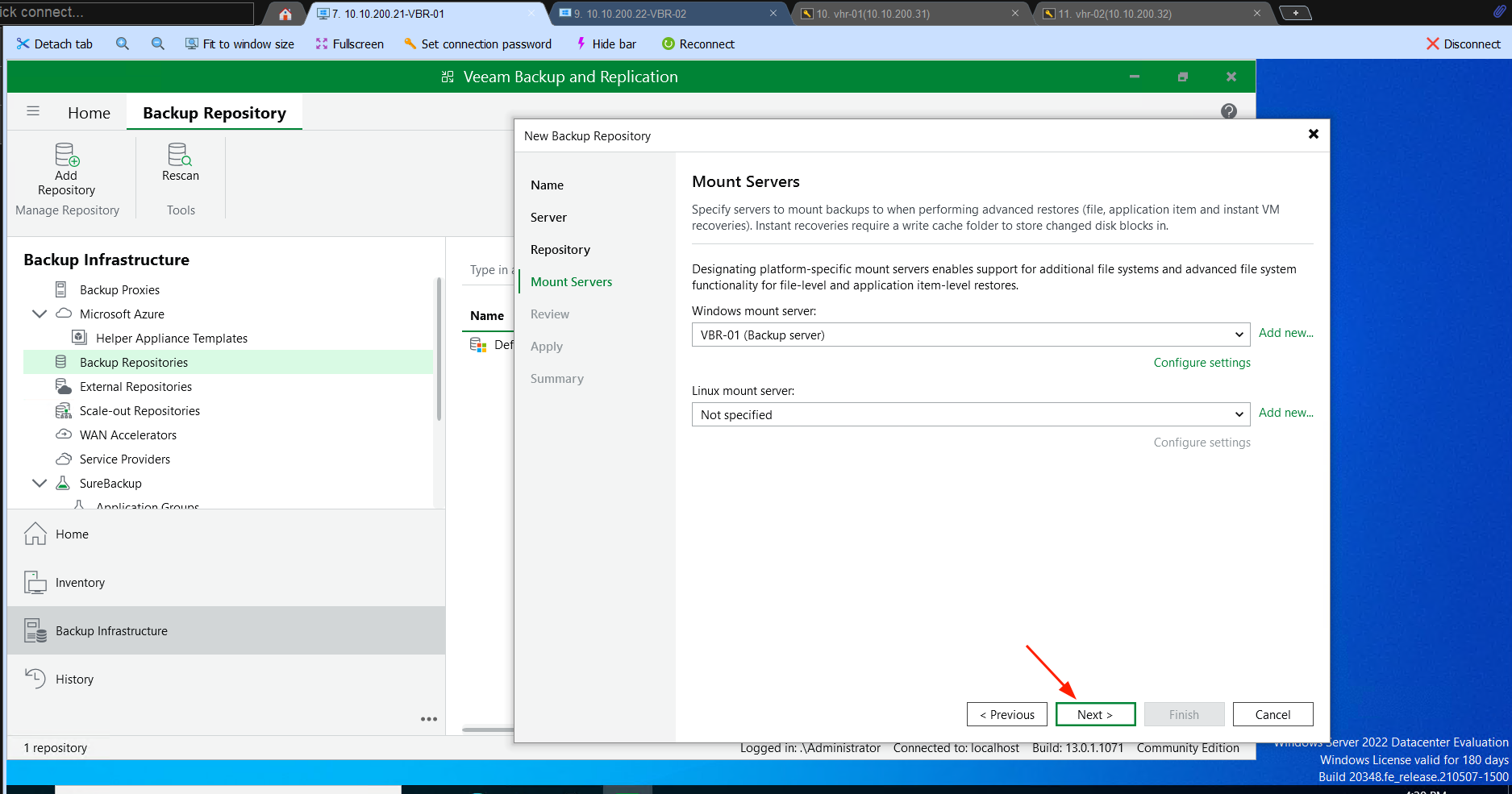This screenshot has height=794, width=1512.
Task: Select Backup Repositories tree item
Action: tap(228, 362)
